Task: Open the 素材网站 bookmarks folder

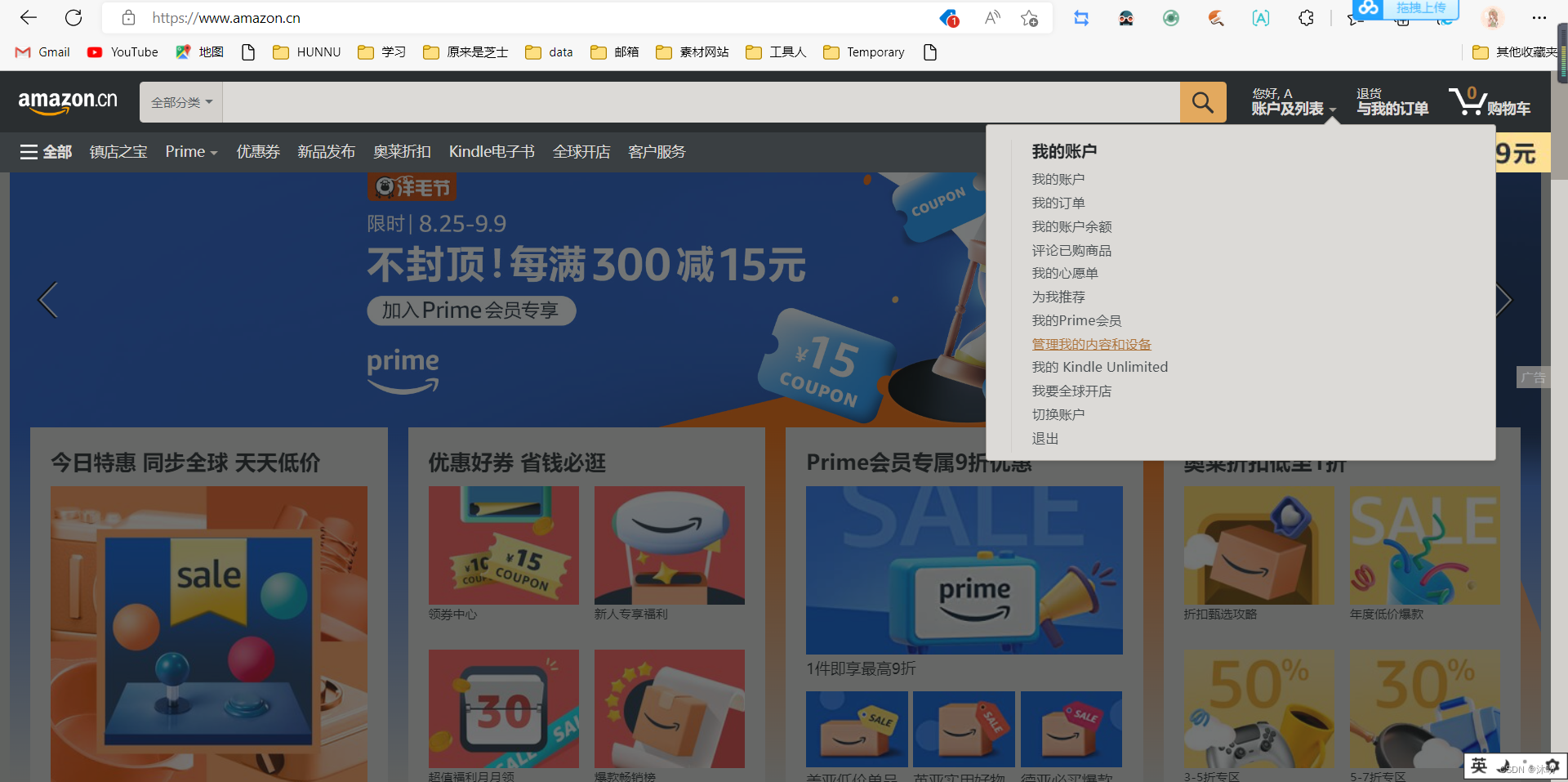Action: pyautogui.click(x=693, y=52)
